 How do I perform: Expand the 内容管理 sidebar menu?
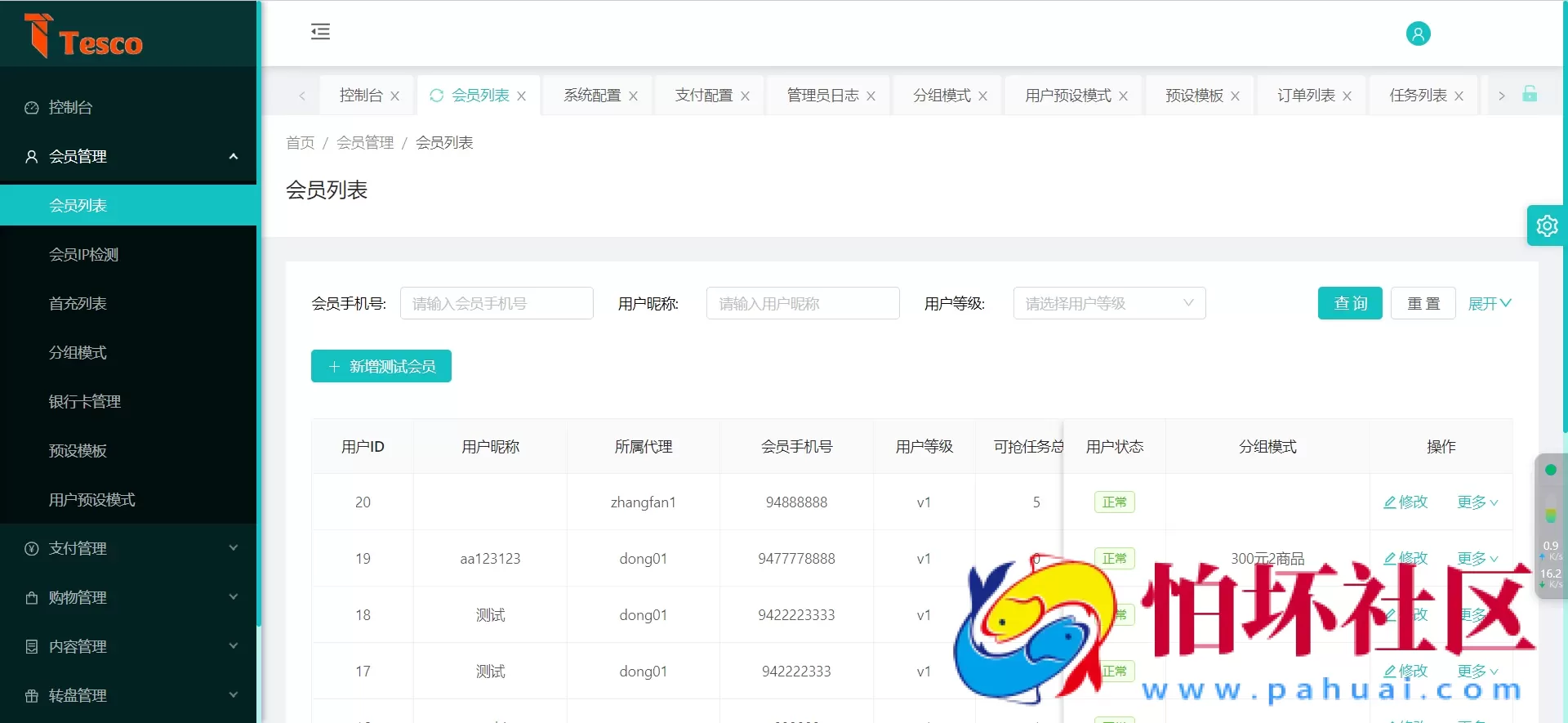pos(128,646)
